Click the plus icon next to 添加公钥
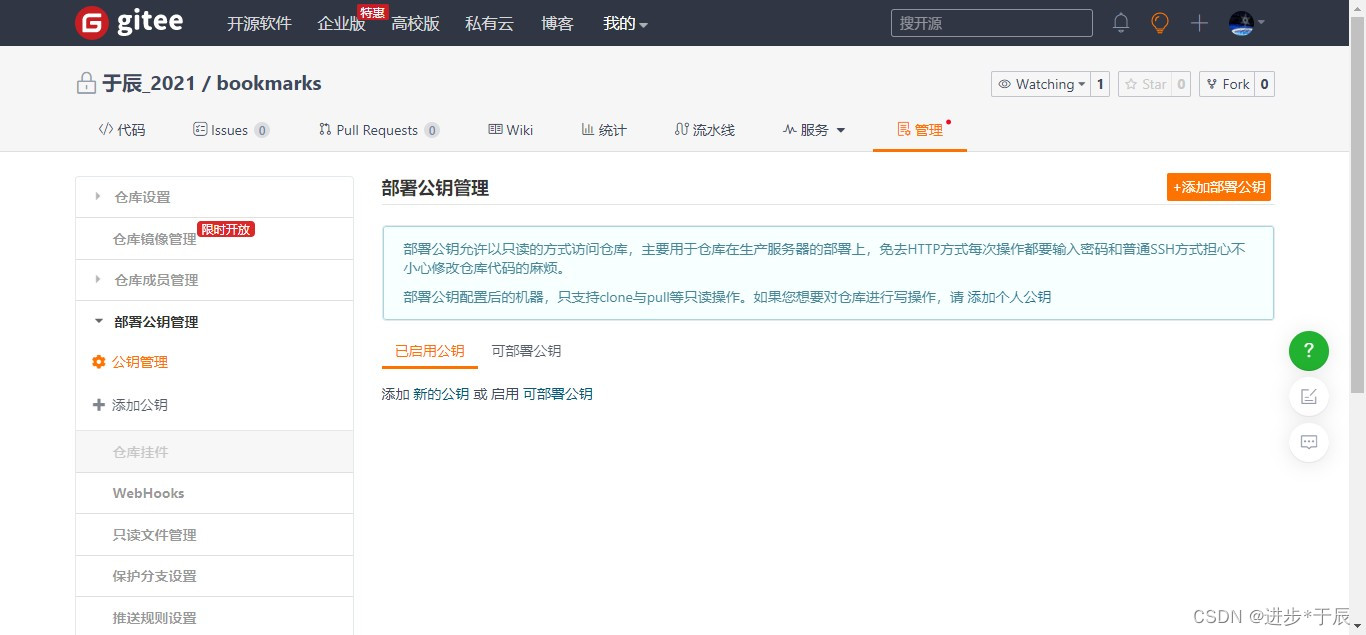This screenshot has width=1366, height=635. click(98, 404)
